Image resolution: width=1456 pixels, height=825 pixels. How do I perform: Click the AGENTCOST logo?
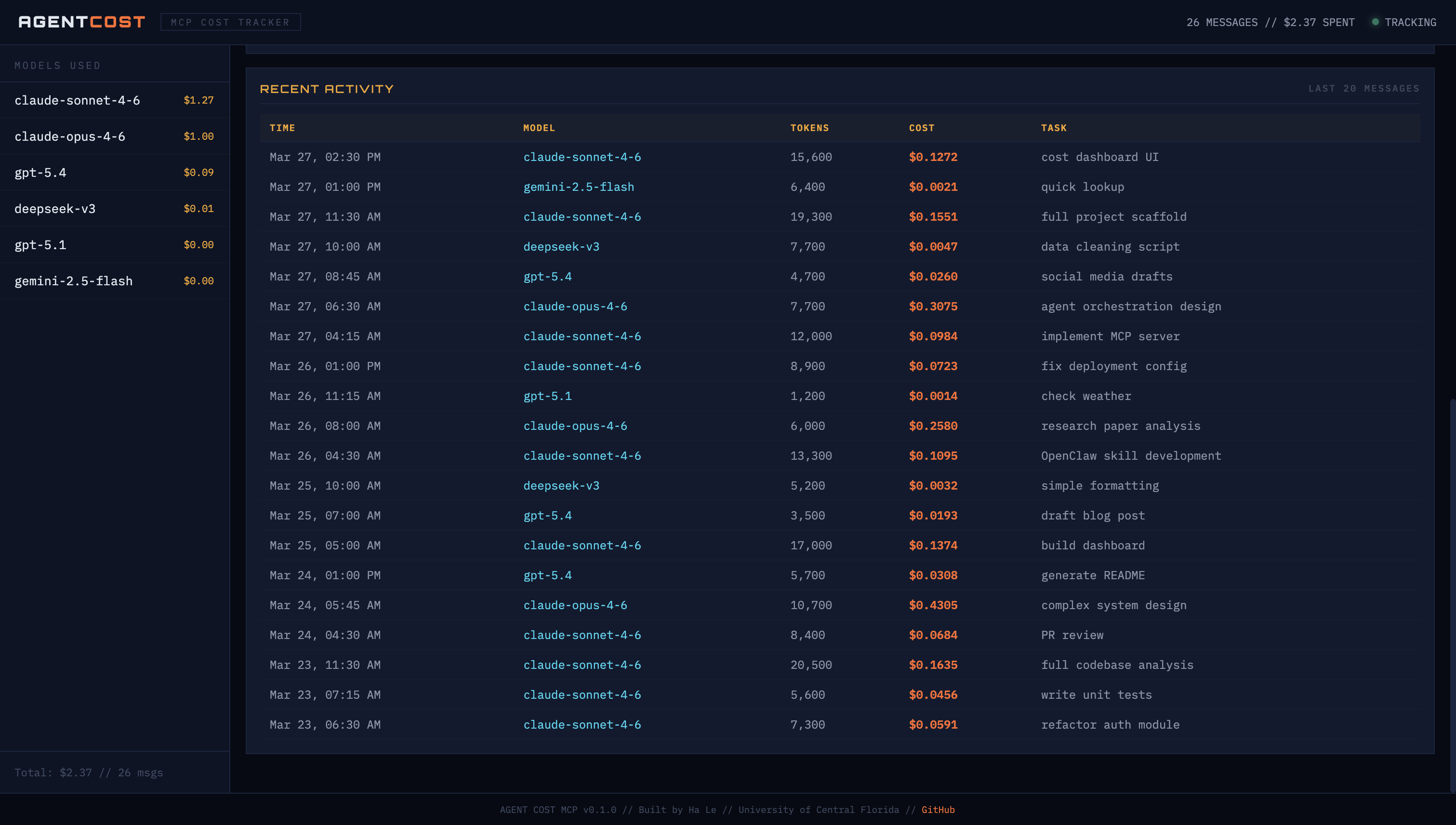coord(82,22)
